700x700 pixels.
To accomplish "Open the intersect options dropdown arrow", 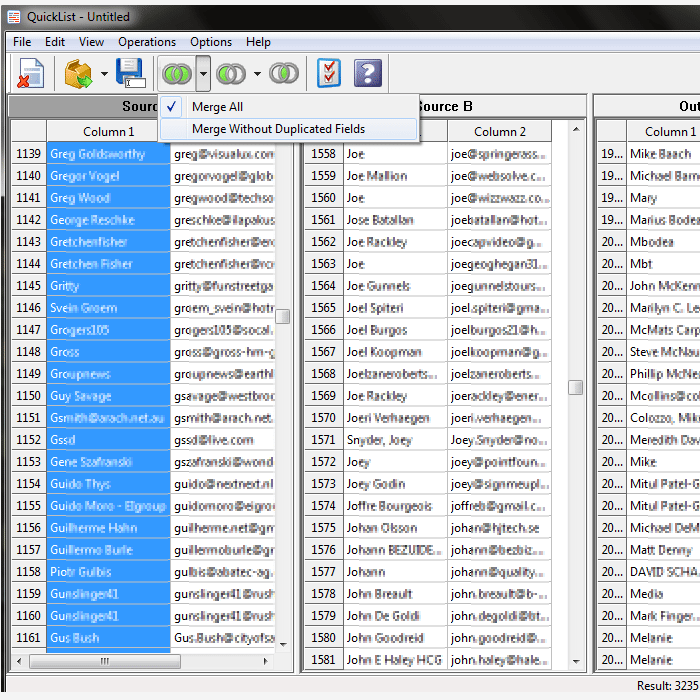I will coord(257,74).
